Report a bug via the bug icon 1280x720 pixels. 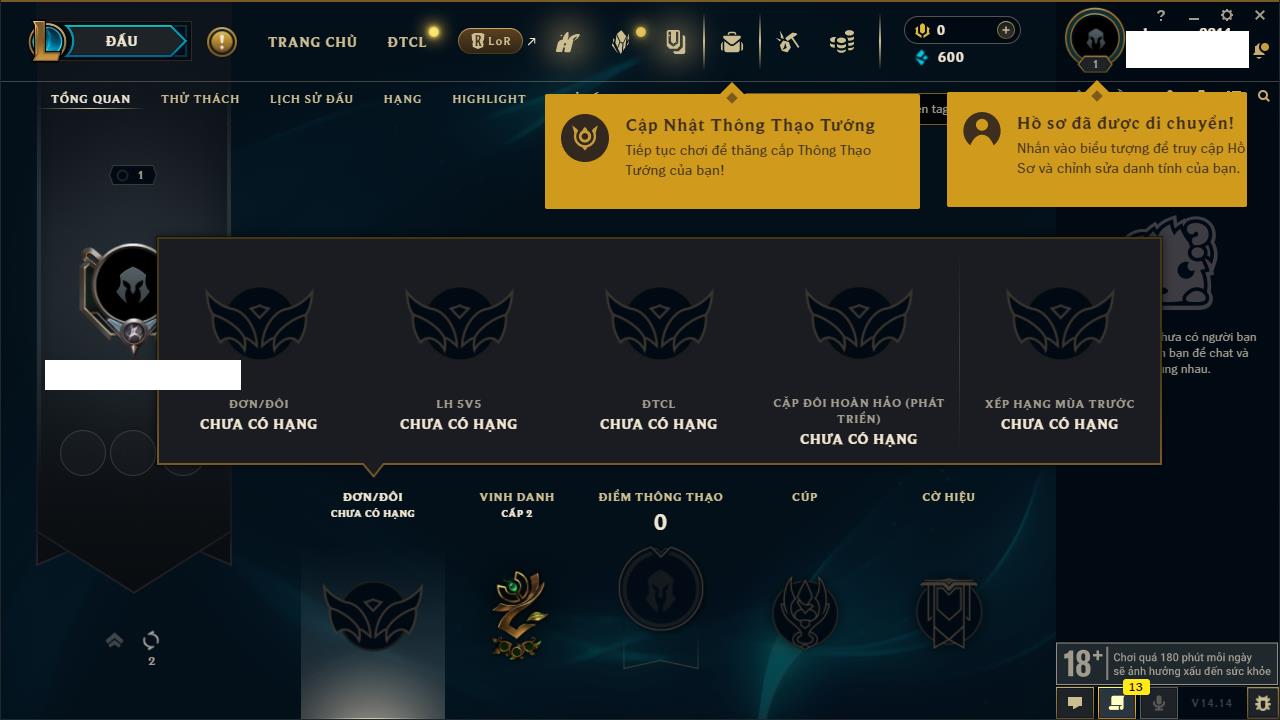(1263, 703)
